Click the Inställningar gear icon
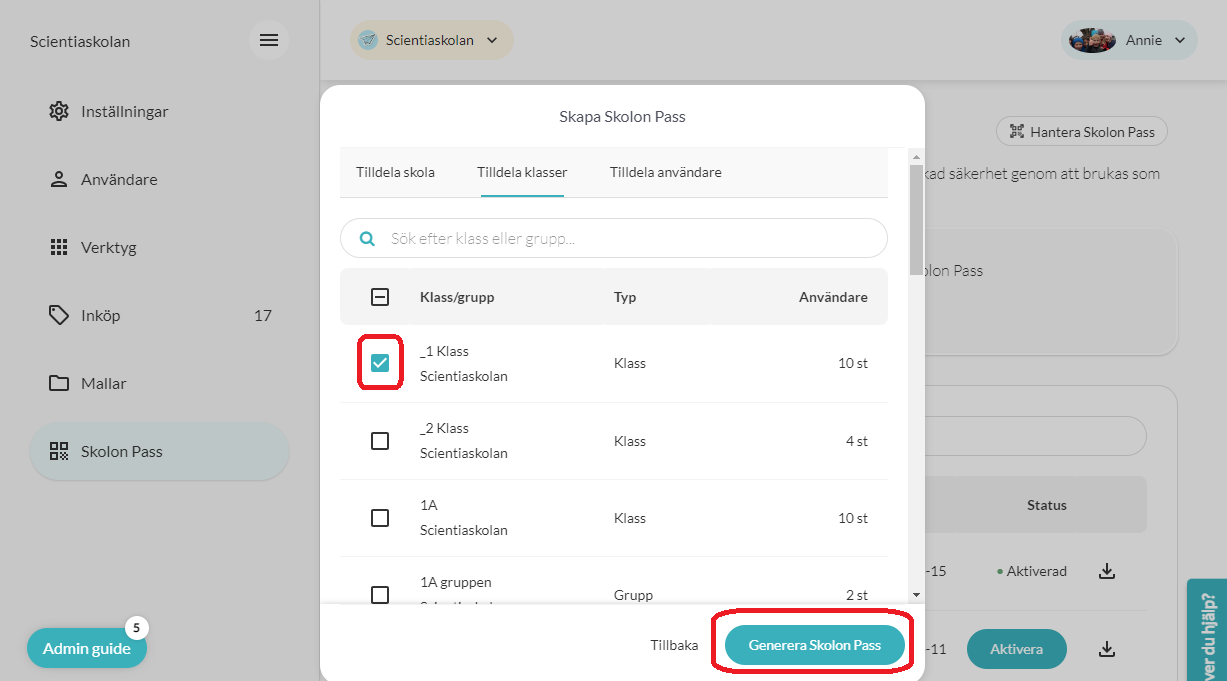Image resolution: width=1227 pixels, height=681 pixels. 59,111
